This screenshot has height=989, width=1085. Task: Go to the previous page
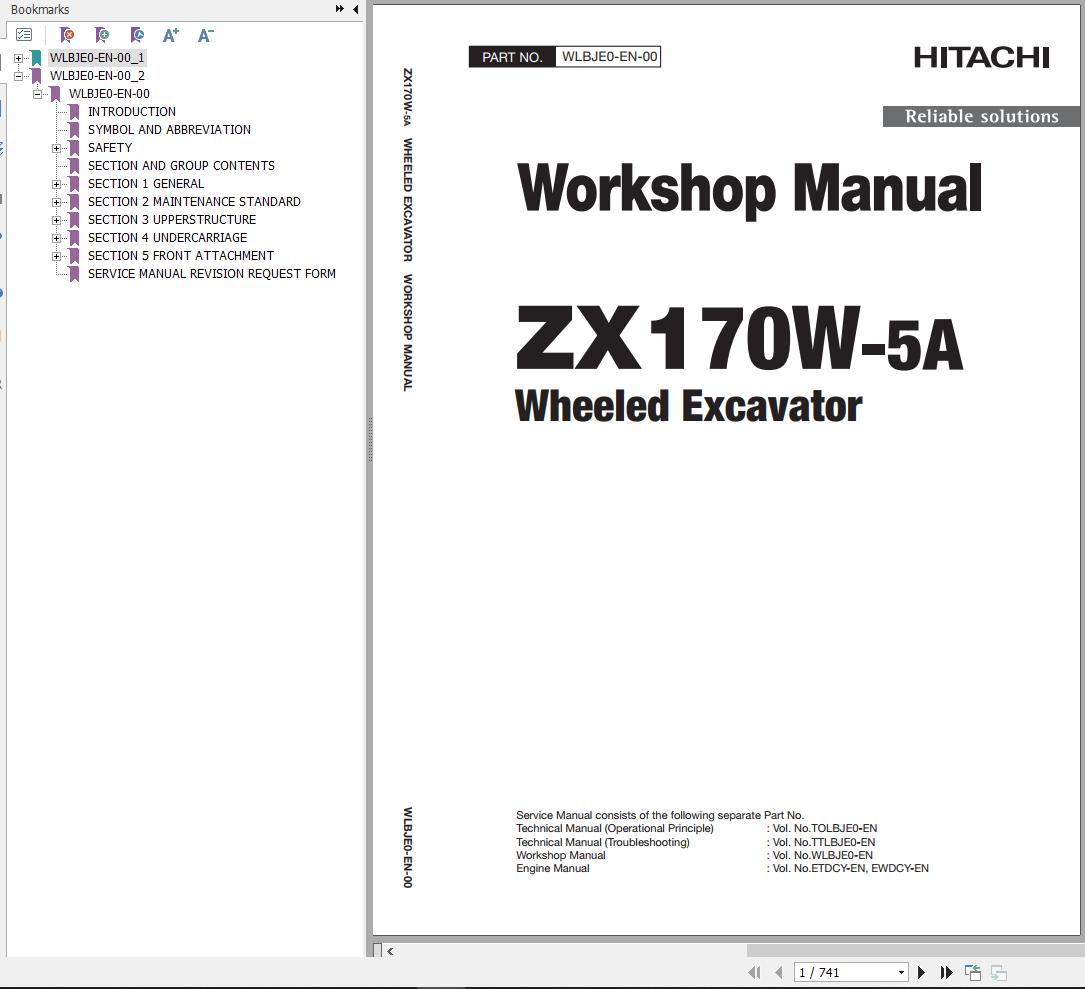coord(779,972)
